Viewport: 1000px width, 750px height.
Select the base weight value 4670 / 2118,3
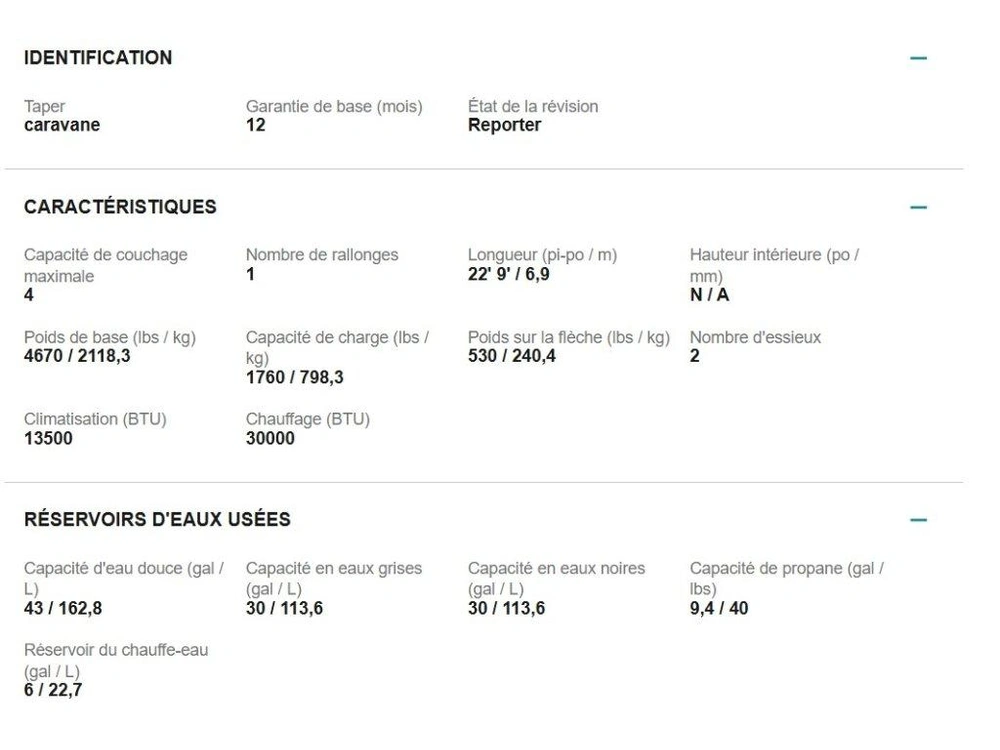[x=77, y=356]
